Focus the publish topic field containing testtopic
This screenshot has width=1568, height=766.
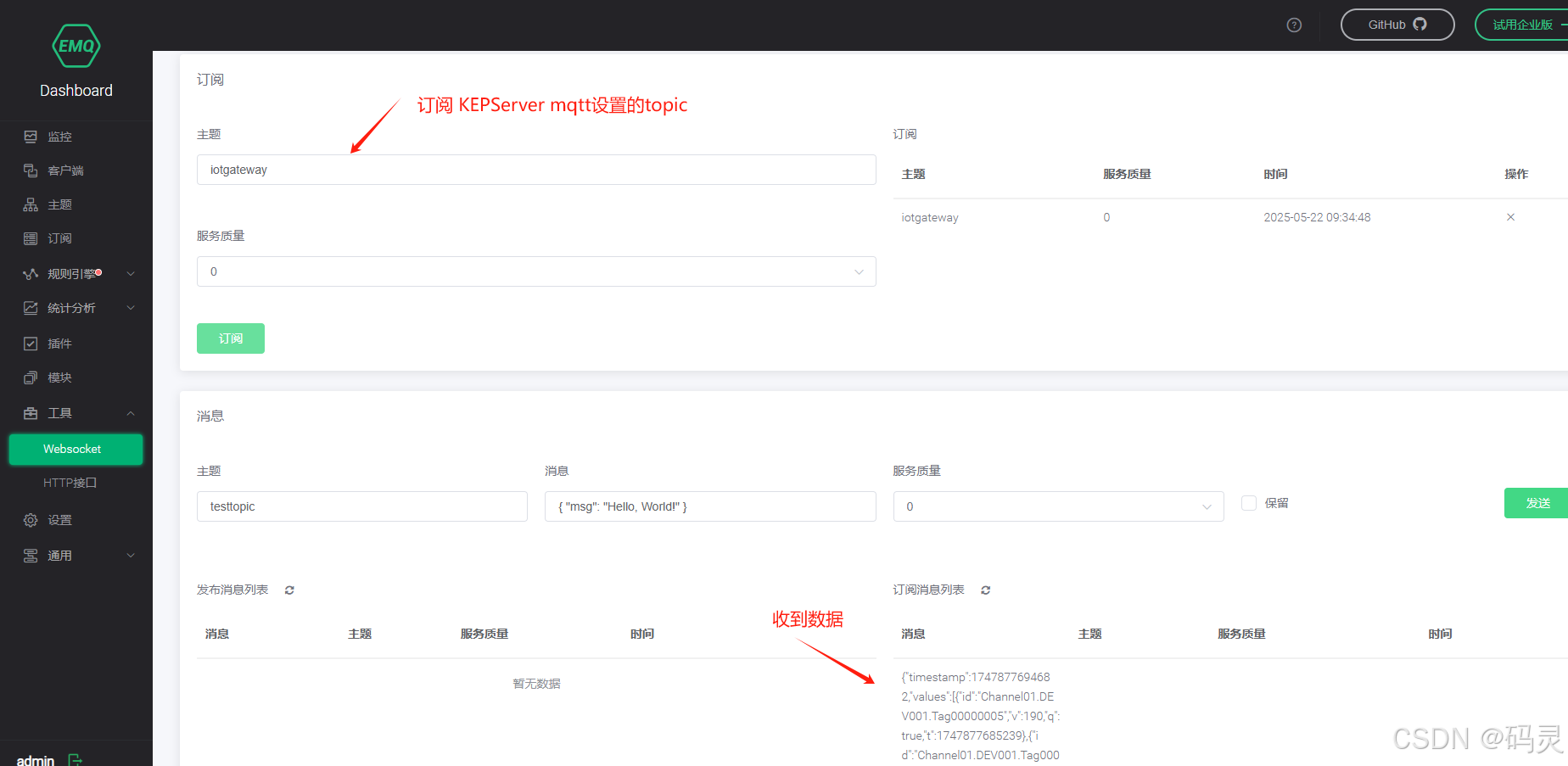[362, 506]
